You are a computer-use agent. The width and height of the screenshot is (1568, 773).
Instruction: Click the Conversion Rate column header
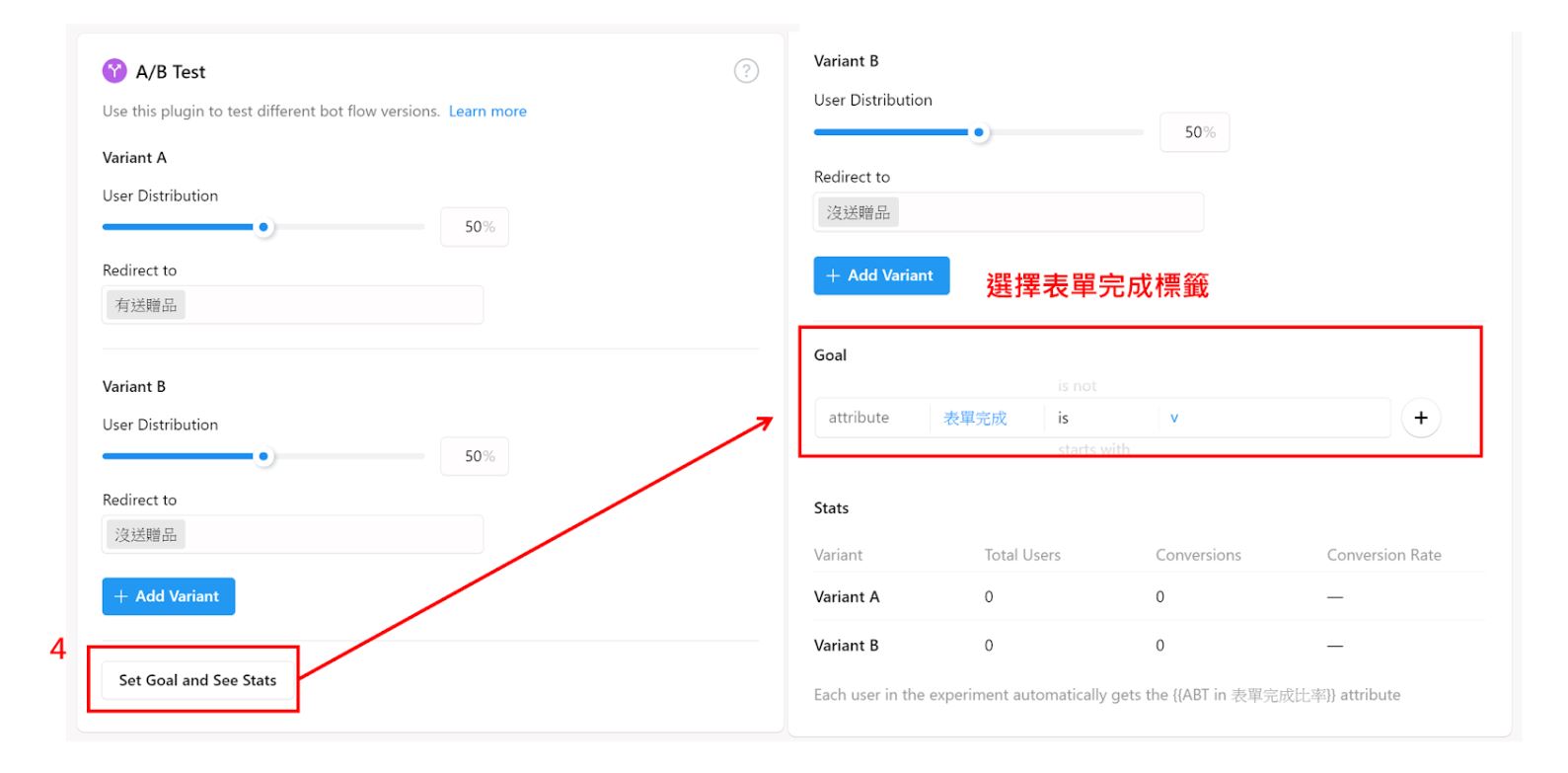[1383, 555]
